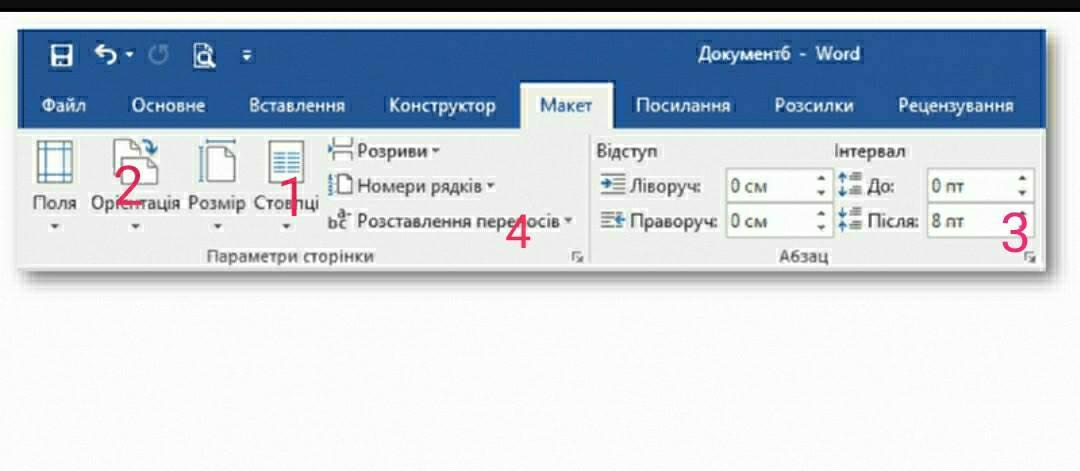This screenshot has height=471, width=1080.
Task: Click the Ліворуч indent input field
Action: tap(769, 186)
